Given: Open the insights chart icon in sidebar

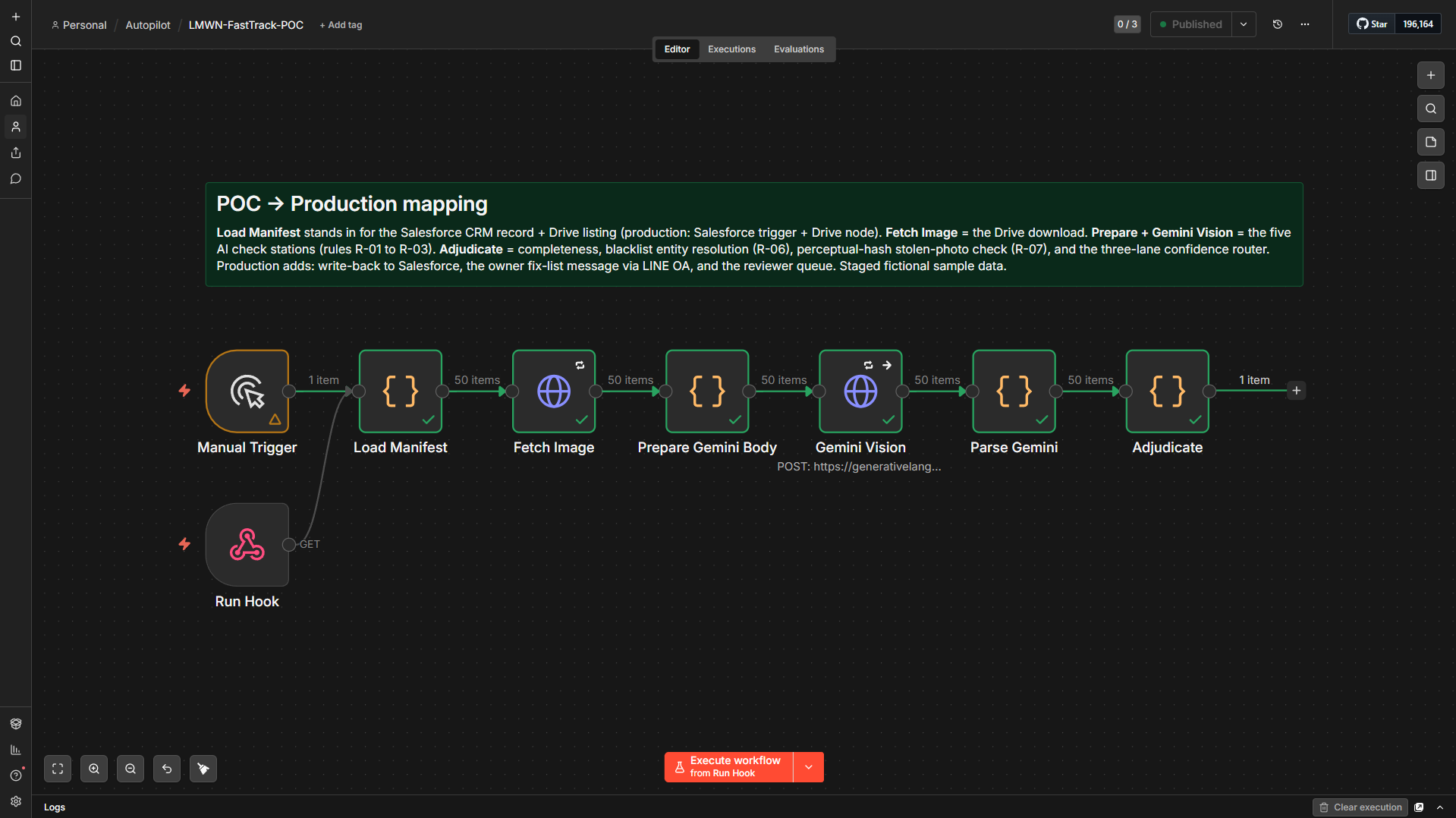Looking at the screenshot, I should [16, 750].
